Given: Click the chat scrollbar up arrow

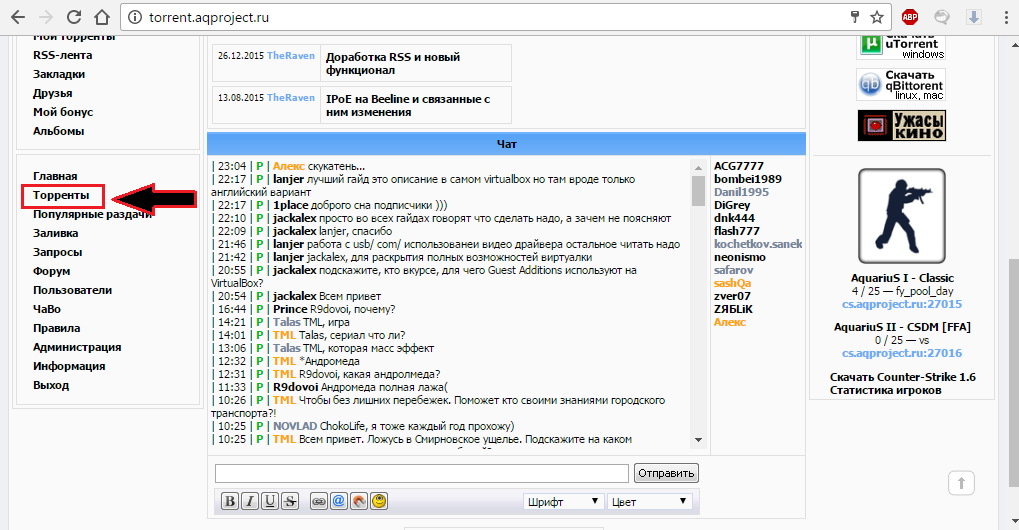Looking at the screenshot, I should [x=699, y=167].
